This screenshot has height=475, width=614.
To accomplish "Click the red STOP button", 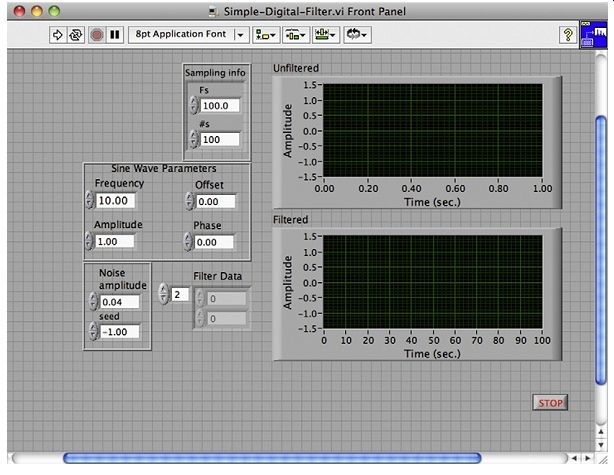I will (550, 403).
